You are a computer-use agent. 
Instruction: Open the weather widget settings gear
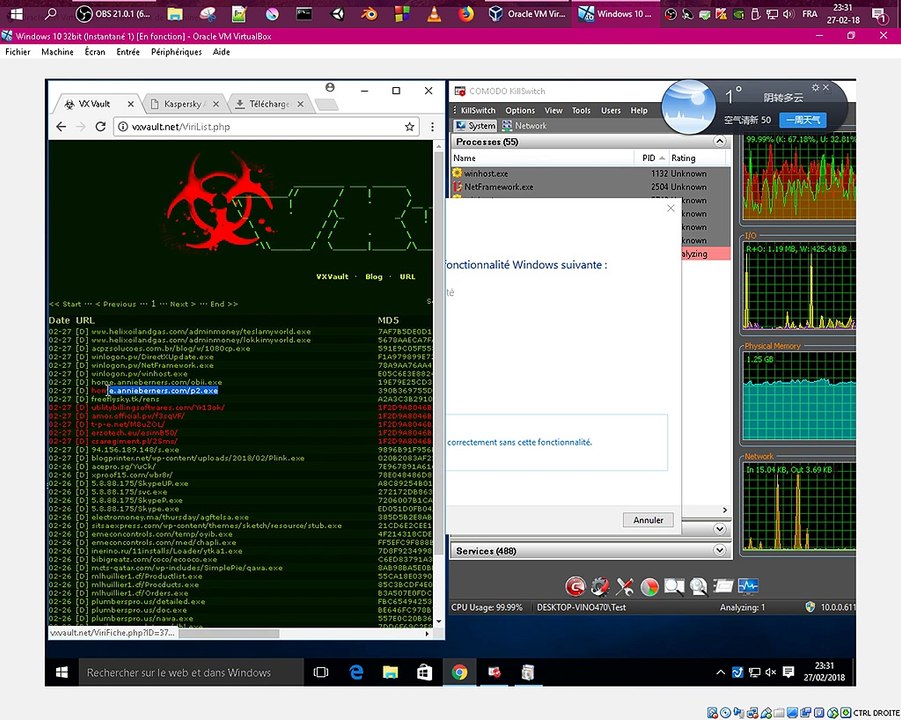(x=815, y=87)
